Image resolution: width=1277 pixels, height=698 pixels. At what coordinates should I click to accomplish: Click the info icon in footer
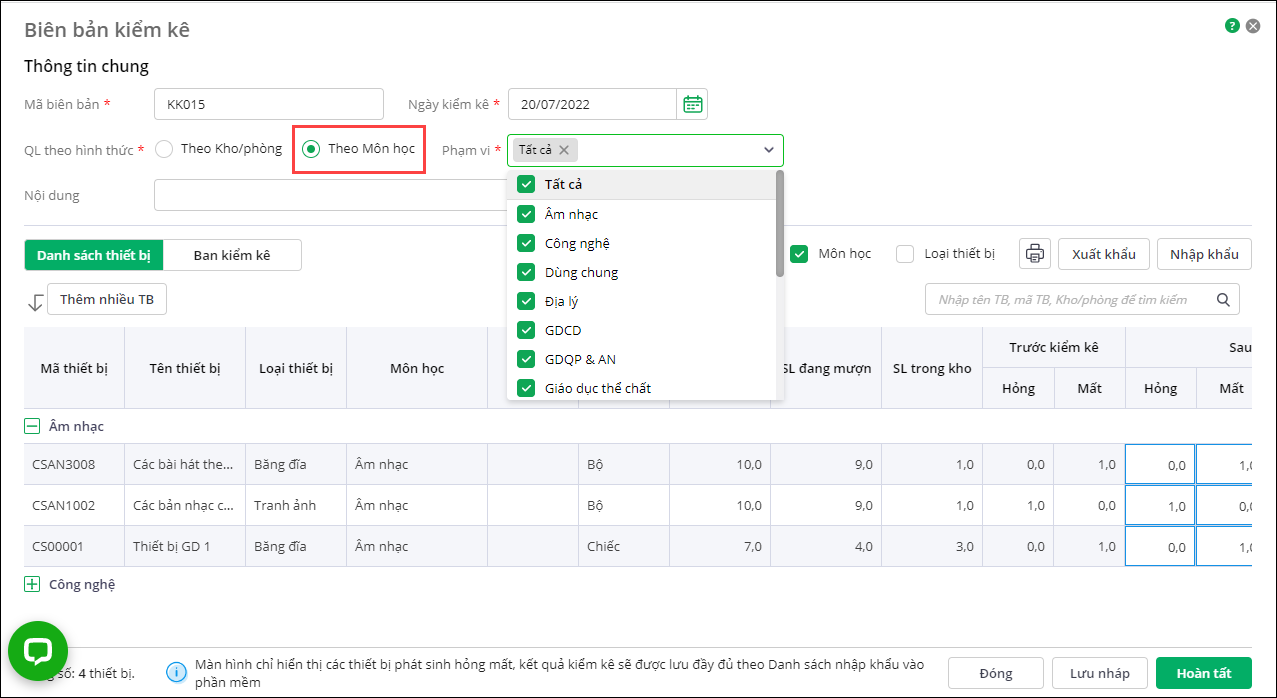[176, 673]
